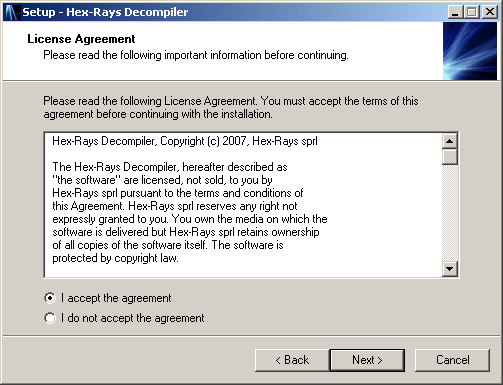Click the blue wizard banner image
Screen dimensions: 503x385
pyautogui.click(x=470, y=51)
